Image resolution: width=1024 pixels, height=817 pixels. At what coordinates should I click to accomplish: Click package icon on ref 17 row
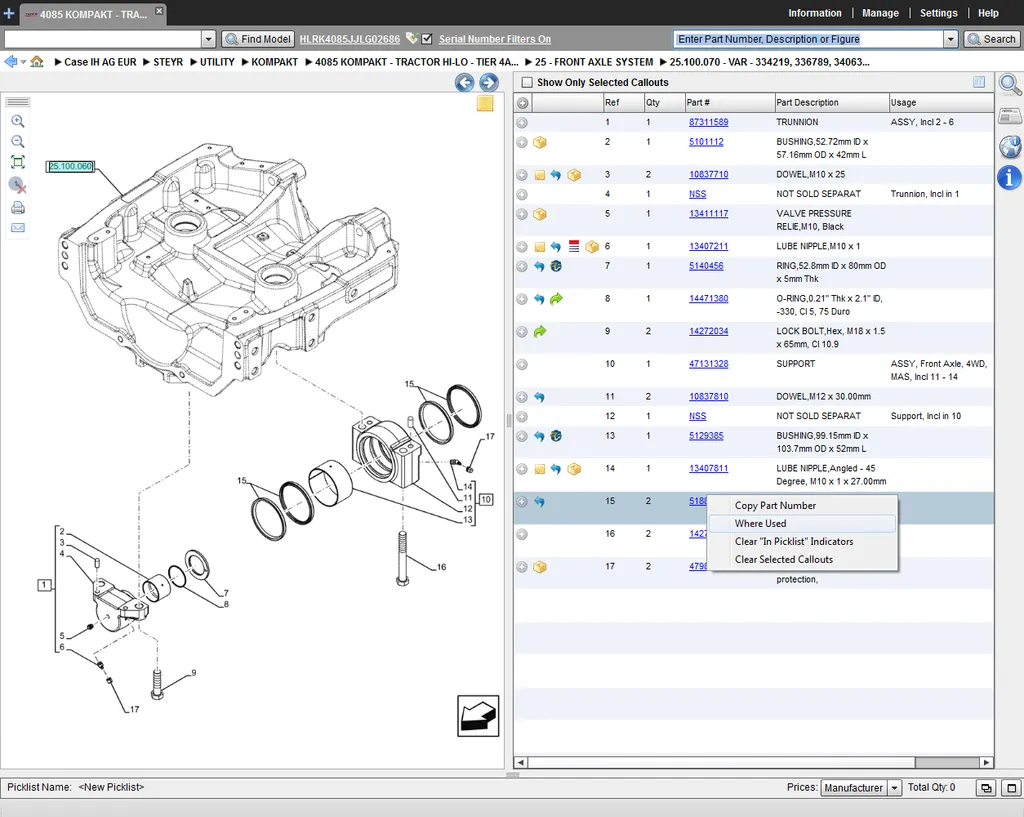[539, 567]
